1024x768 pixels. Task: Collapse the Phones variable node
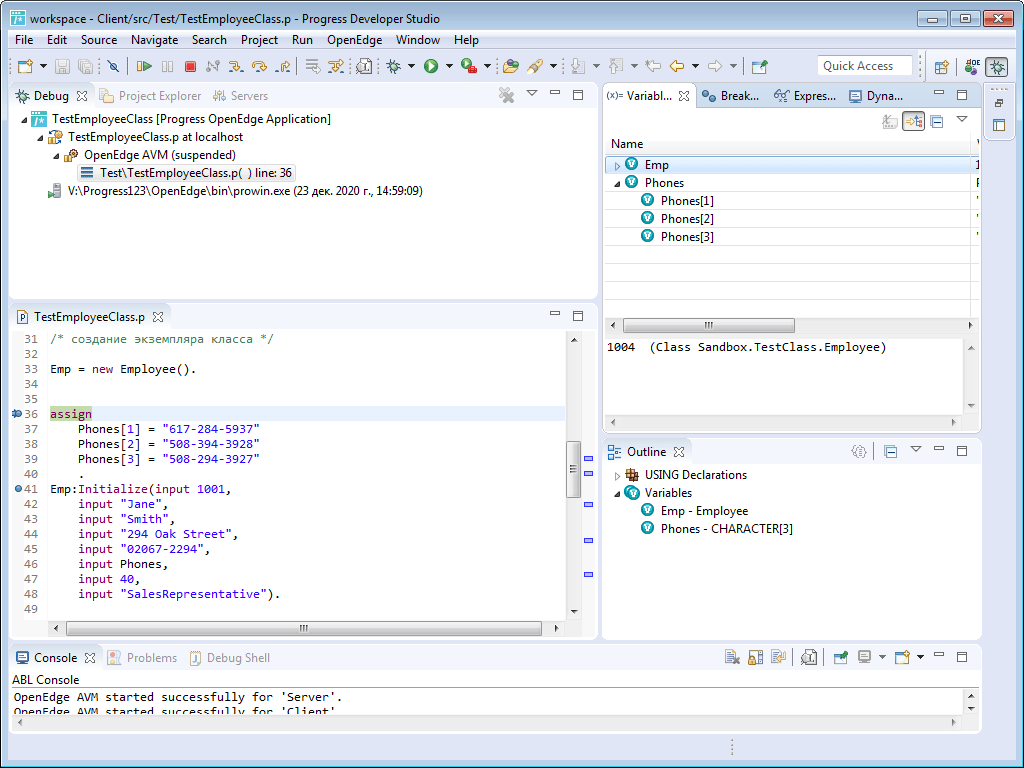617,184
